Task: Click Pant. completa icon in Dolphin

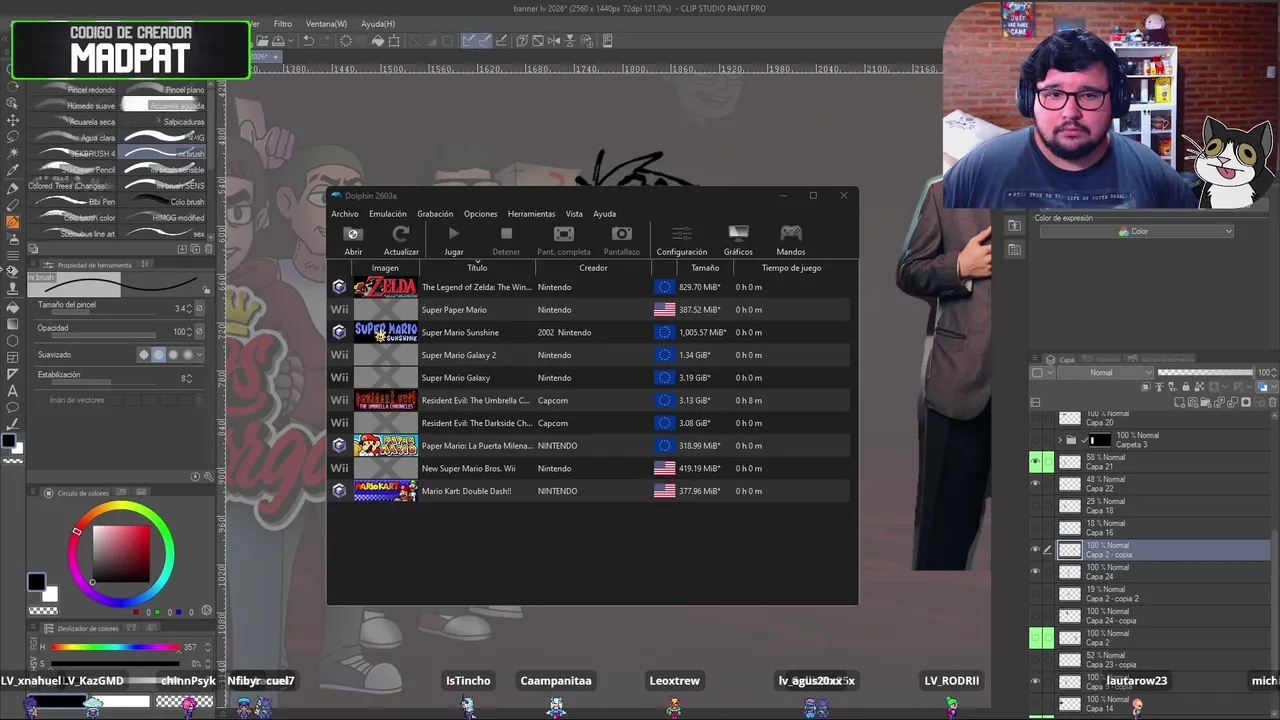Action: point(564,234)
